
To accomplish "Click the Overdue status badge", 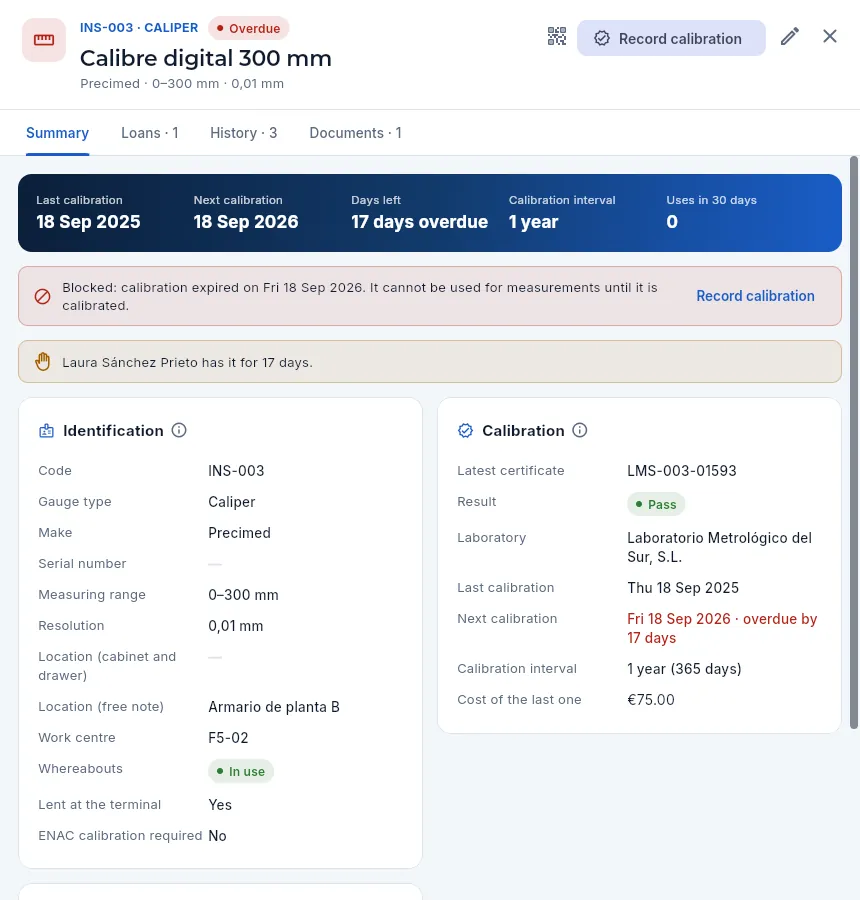I will click(x=249, y=28).
